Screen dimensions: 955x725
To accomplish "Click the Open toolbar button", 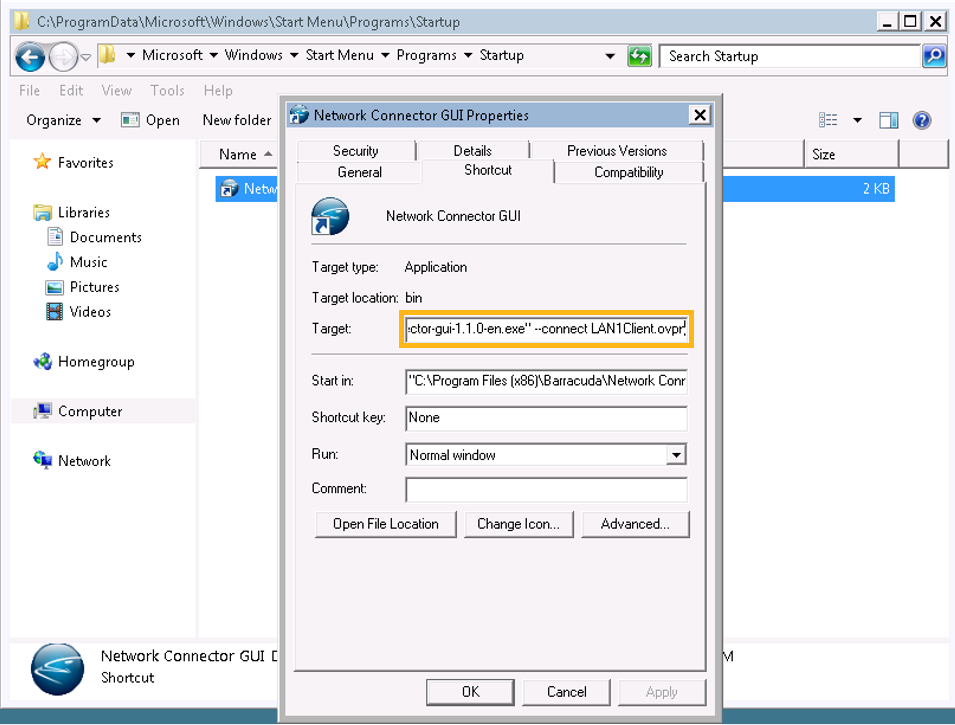I will click(x=150, y=120).
